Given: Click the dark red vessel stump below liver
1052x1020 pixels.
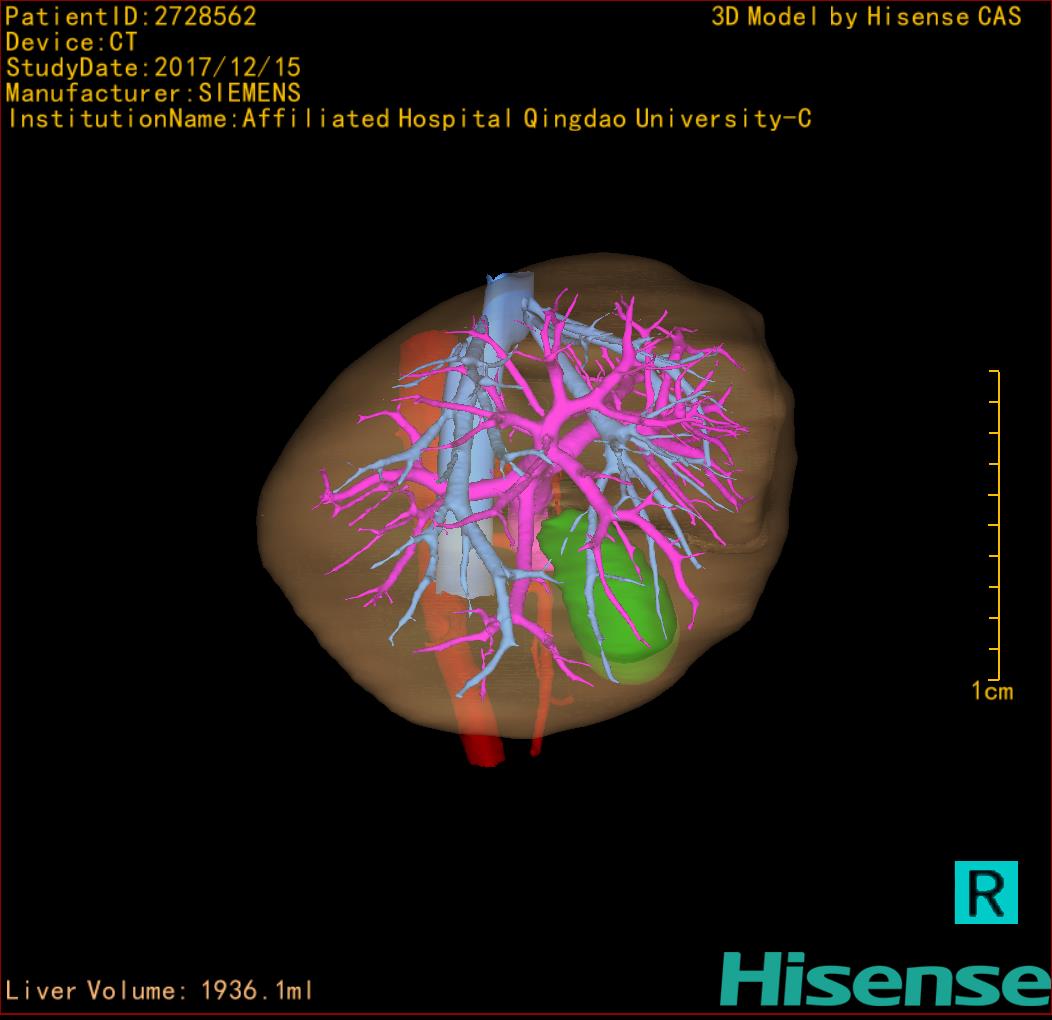Looking at the screenshot, I should pyautogui.click(x=485, y=751).
